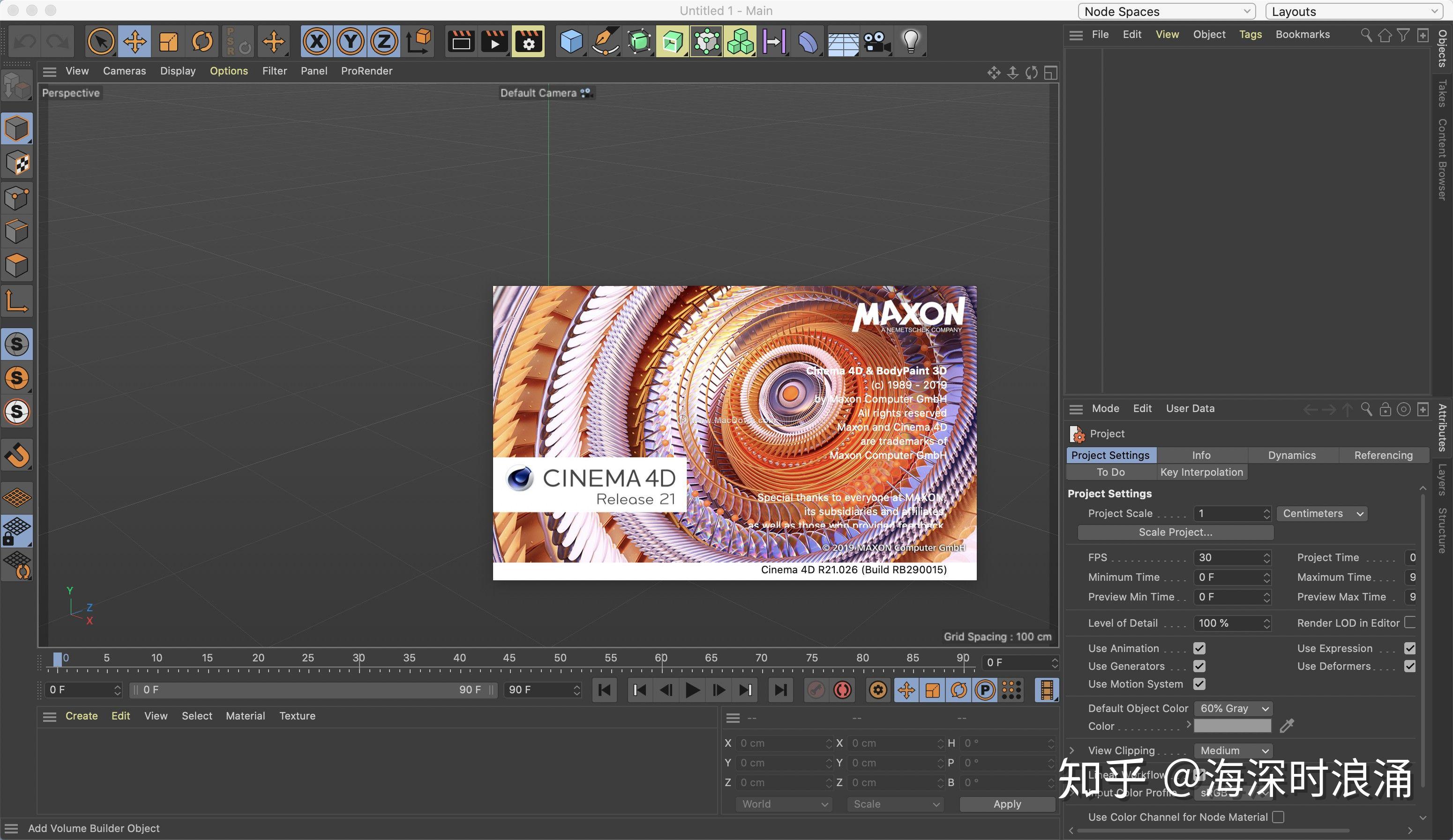This screenshot has height=840, width=1453.
Task: Open the Render Settings gear icon
Action: [x=528, y=41]
